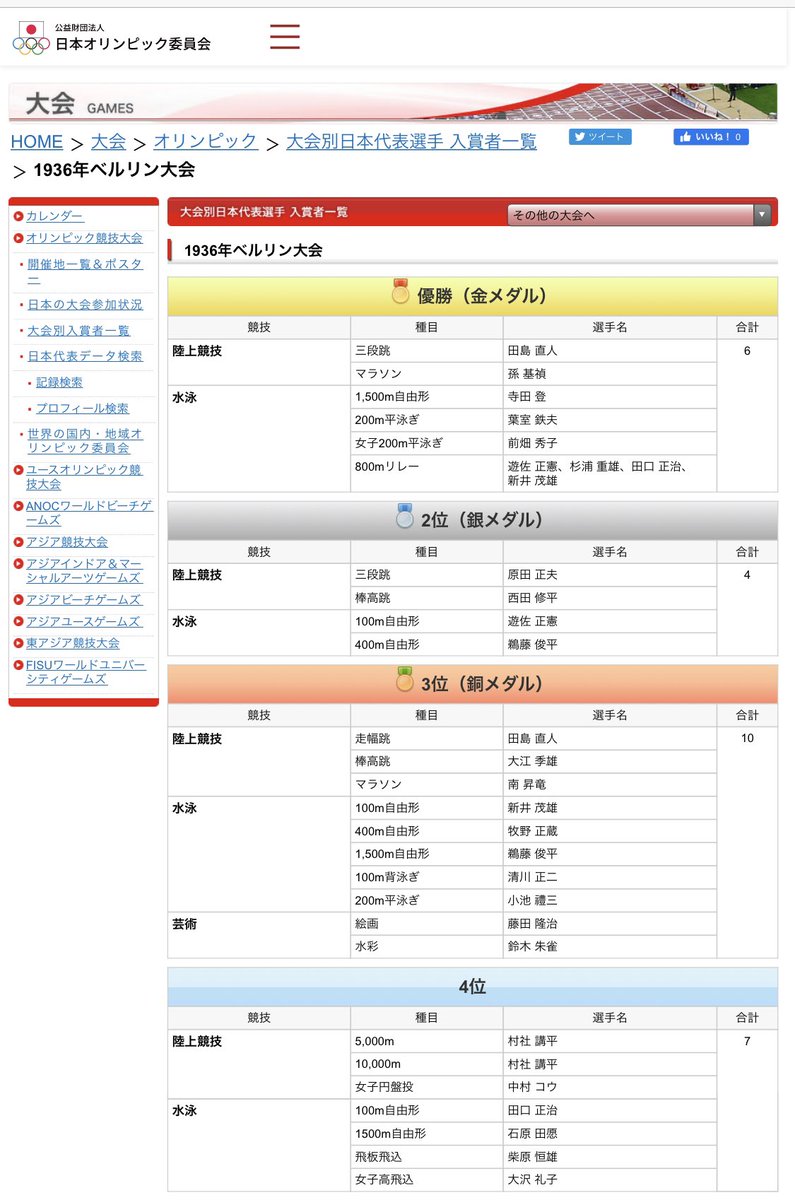Click the 3位（銅メダル） header
This screenshot has width=795, height=1200.
[x=473, y=684]
